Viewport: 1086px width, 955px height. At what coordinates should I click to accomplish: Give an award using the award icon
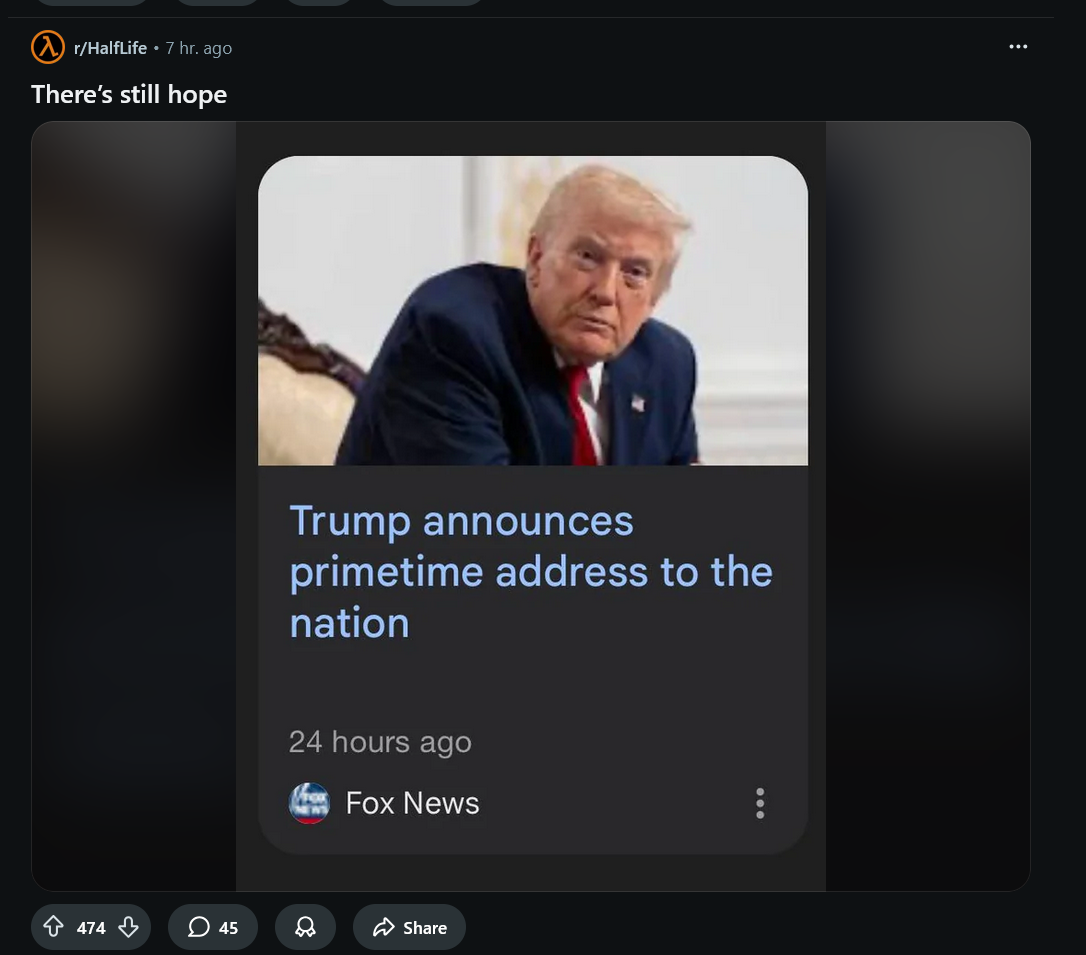305,927
